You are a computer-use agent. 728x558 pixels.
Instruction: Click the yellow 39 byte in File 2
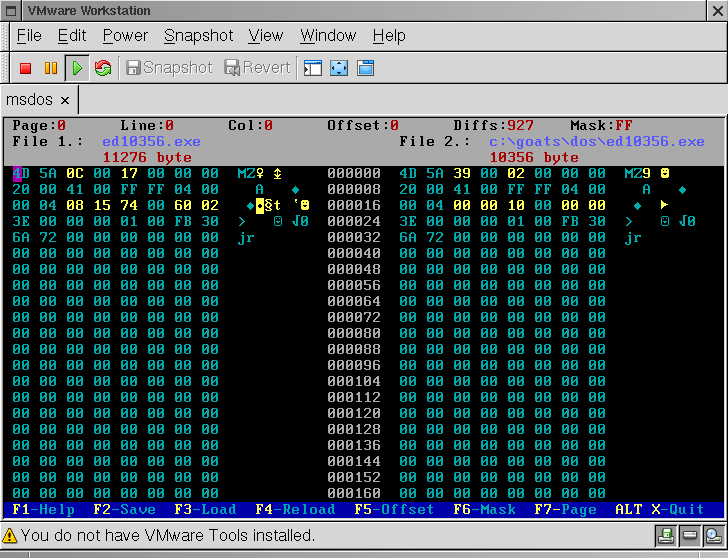tap(462, 174)
